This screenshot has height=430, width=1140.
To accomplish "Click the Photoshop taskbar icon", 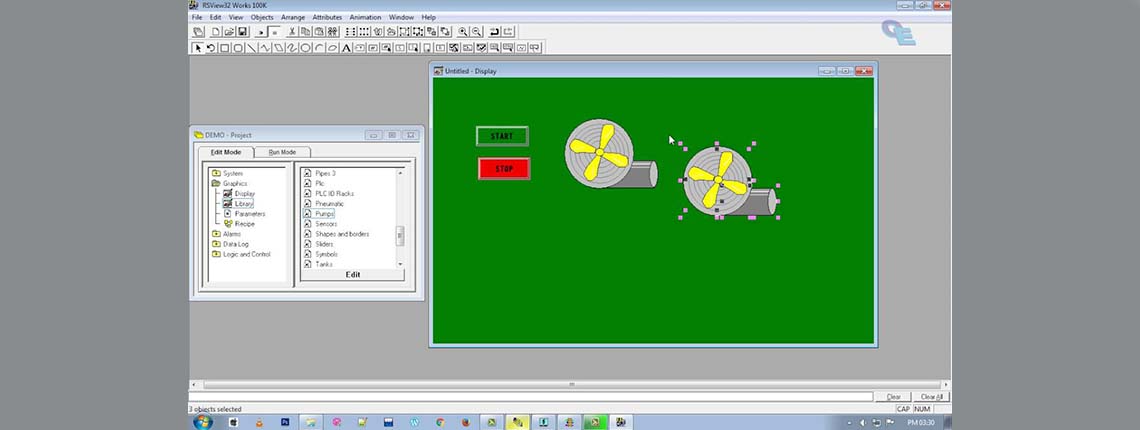I will pos(285,422).
